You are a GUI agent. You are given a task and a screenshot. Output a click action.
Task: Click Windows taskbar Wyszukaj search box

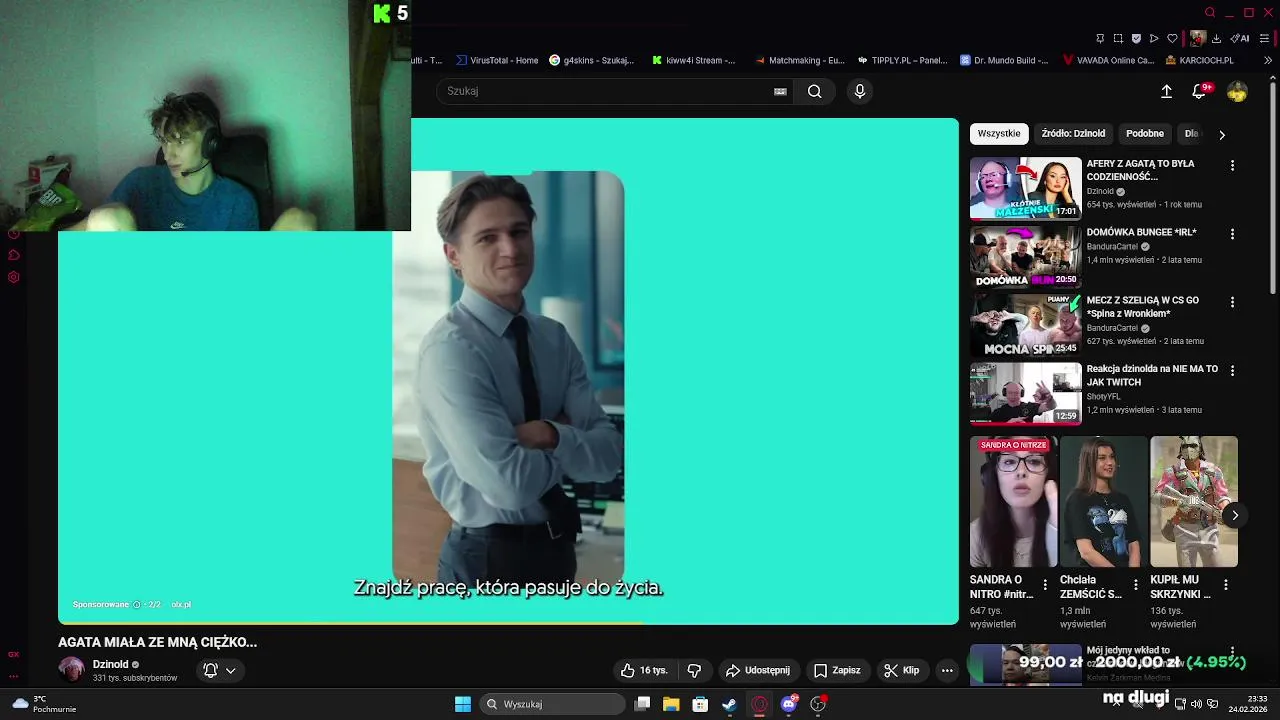554,704
